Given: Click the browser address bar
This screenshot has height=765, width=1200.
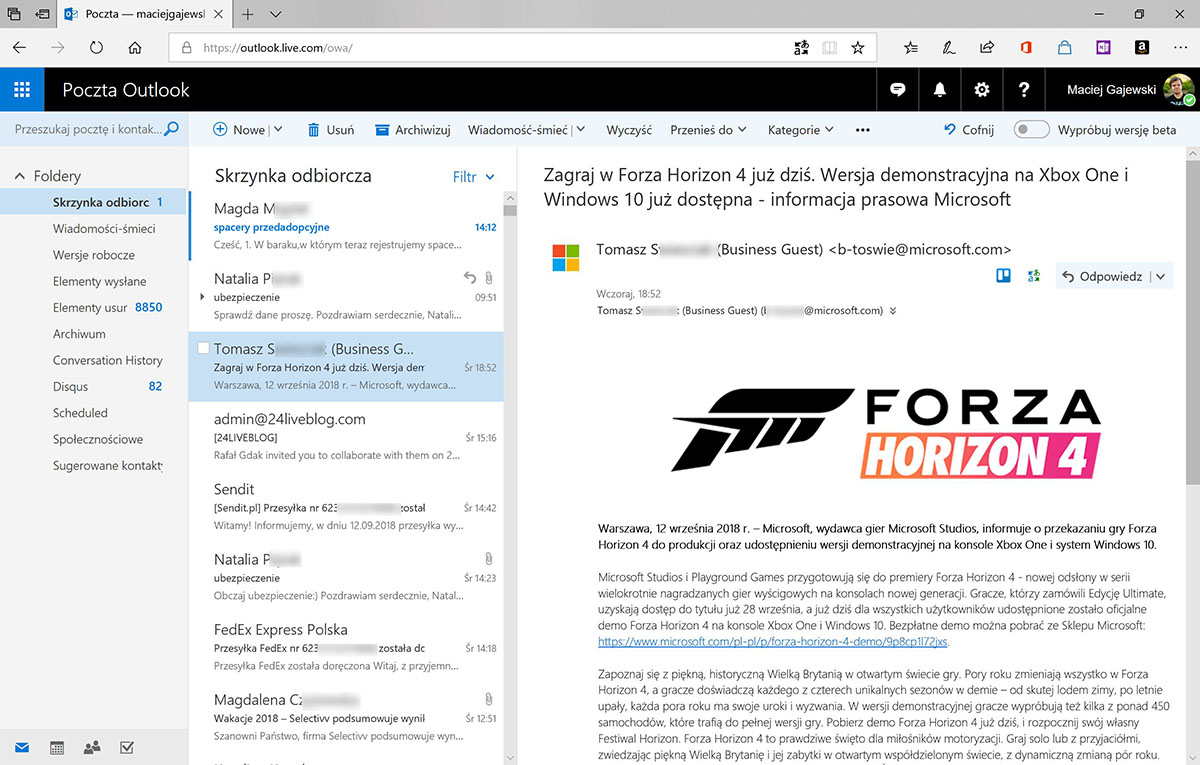Looking at the screenshot, I should (x=520, y=47).
